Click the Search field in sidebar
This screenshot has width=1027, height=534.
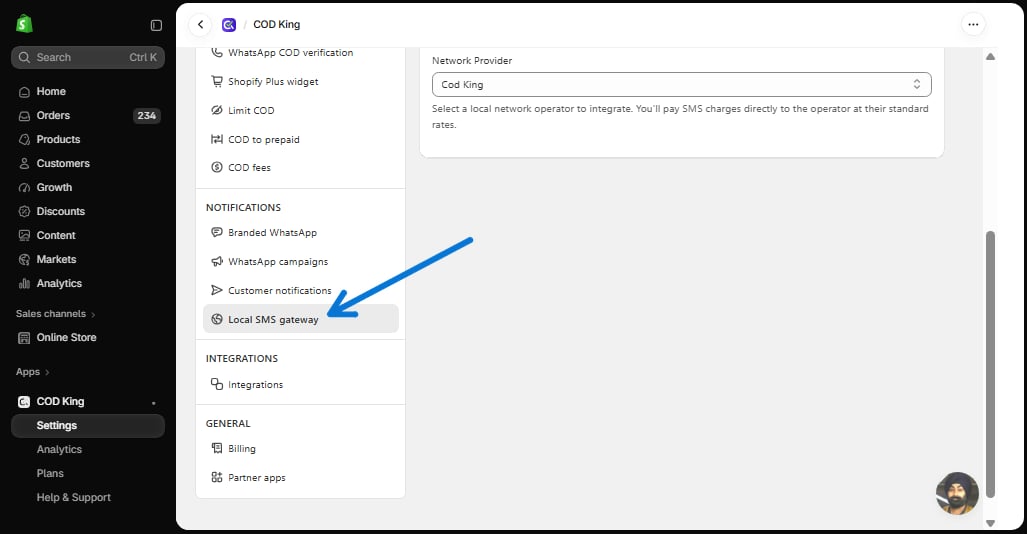(88, 57)
